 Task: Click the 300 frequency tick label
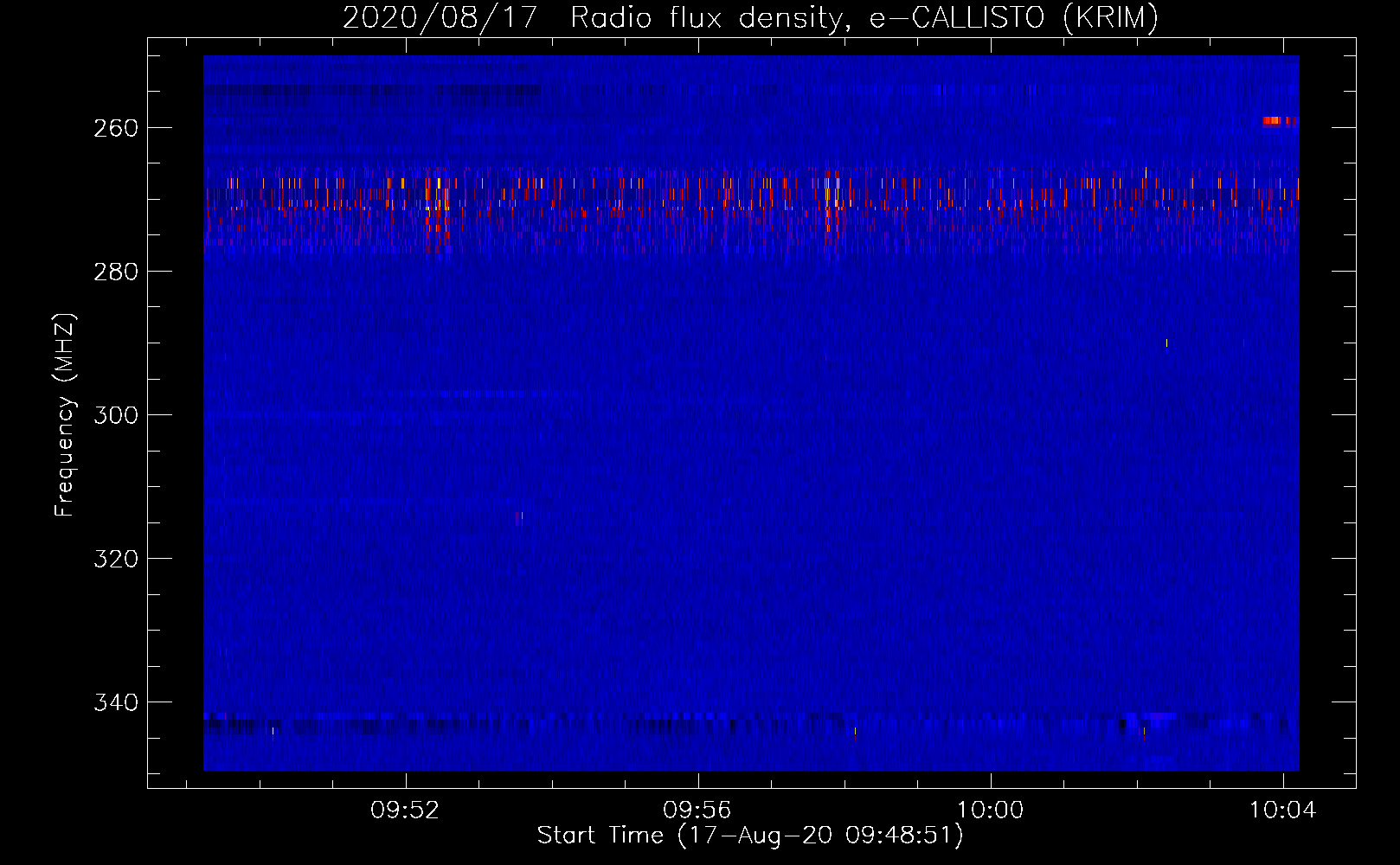click(116, 415)
